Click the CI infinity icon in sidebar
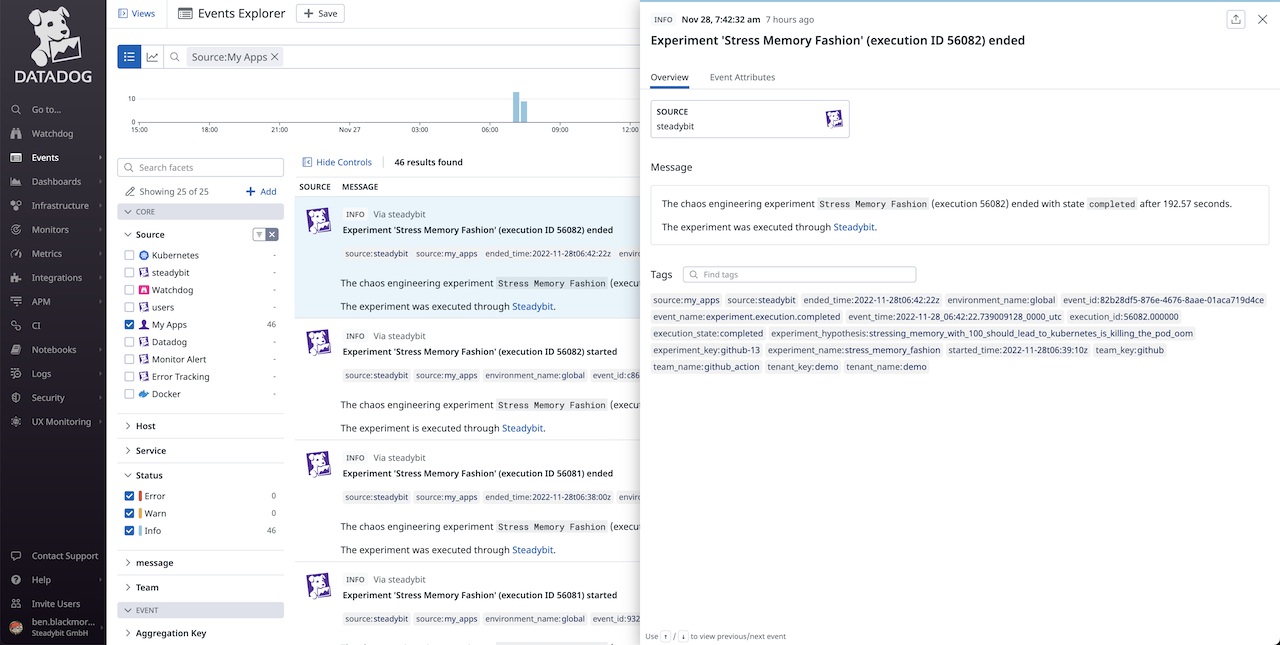Image resolution: width=1280 pixels, height=645 pixels. [16, 326]
